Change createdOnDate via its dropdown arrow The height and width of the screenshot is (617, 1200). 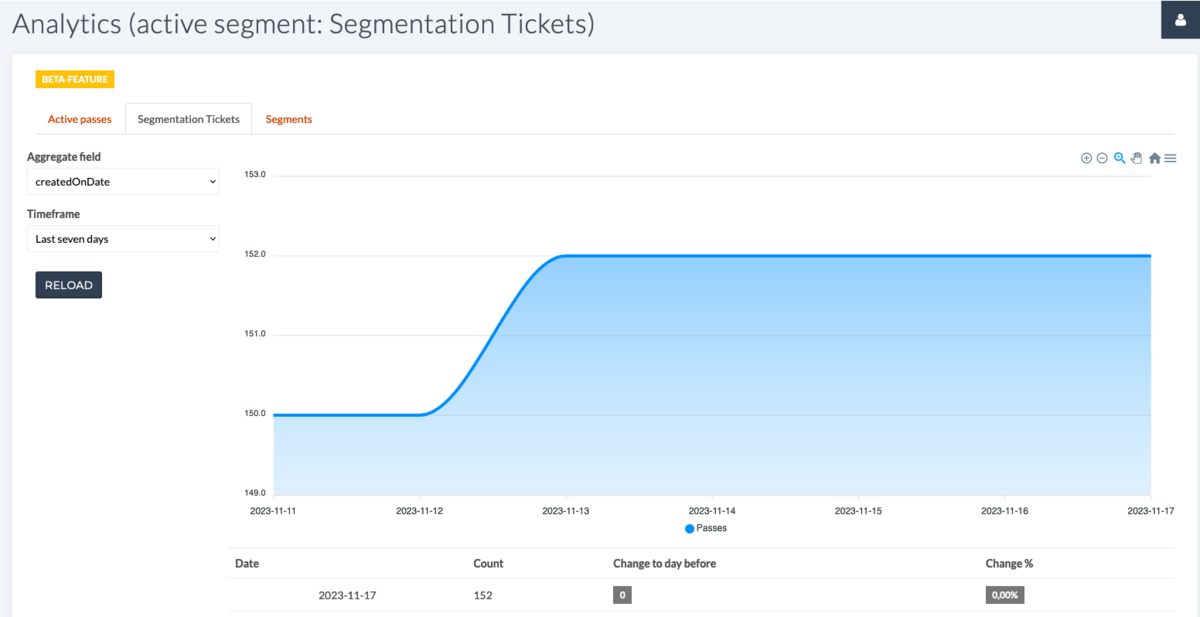tap(210, 181)
